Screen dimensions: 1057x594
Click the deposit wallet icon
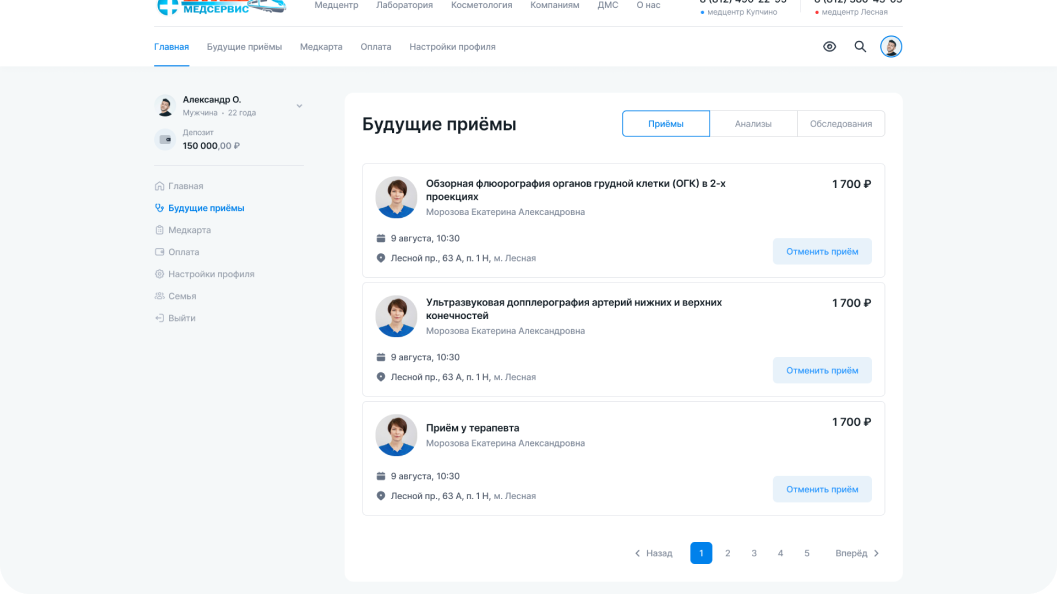coord(165,140)
